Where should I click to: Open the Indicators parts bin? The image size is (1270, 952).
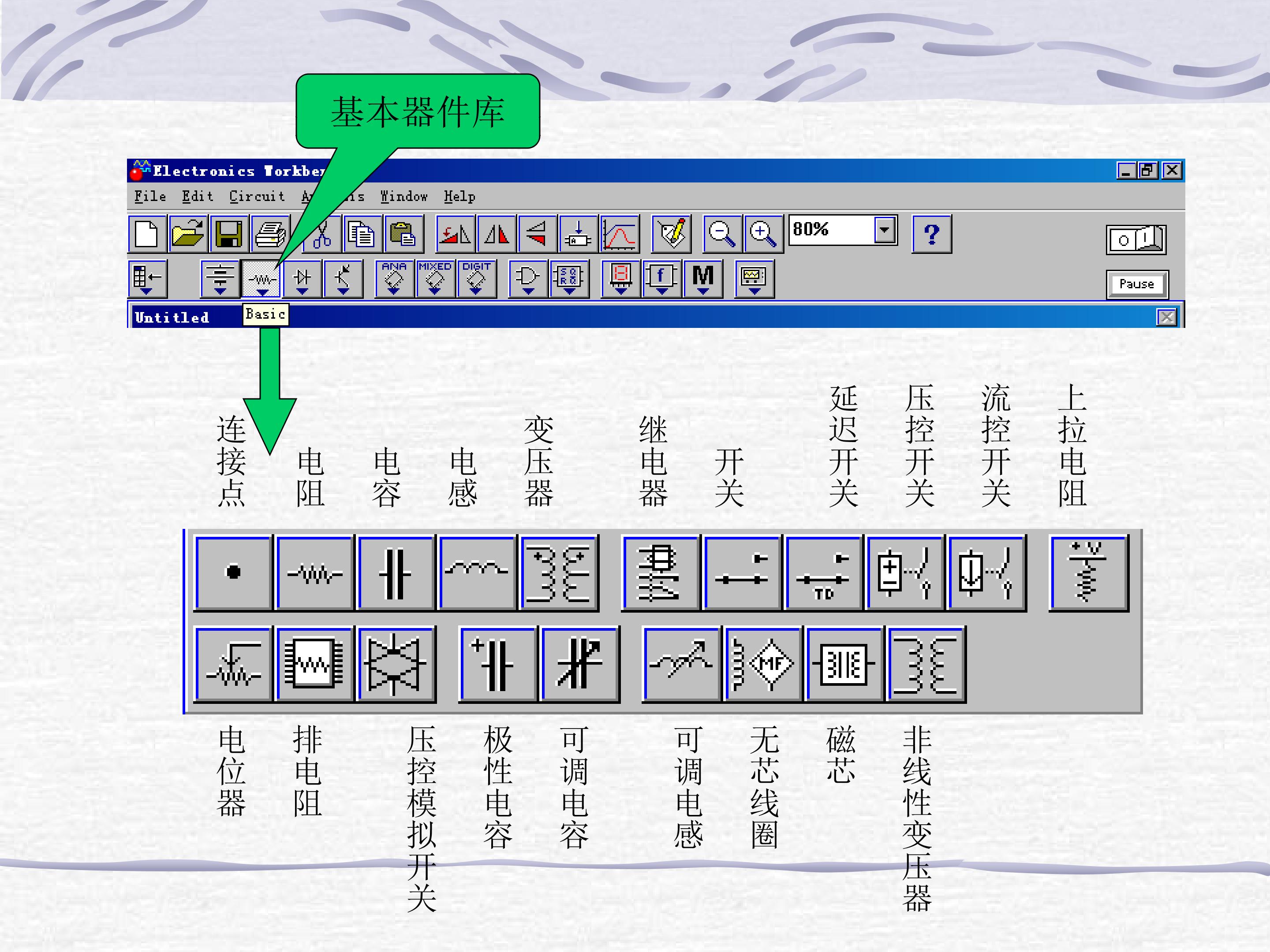click(620, 279)
